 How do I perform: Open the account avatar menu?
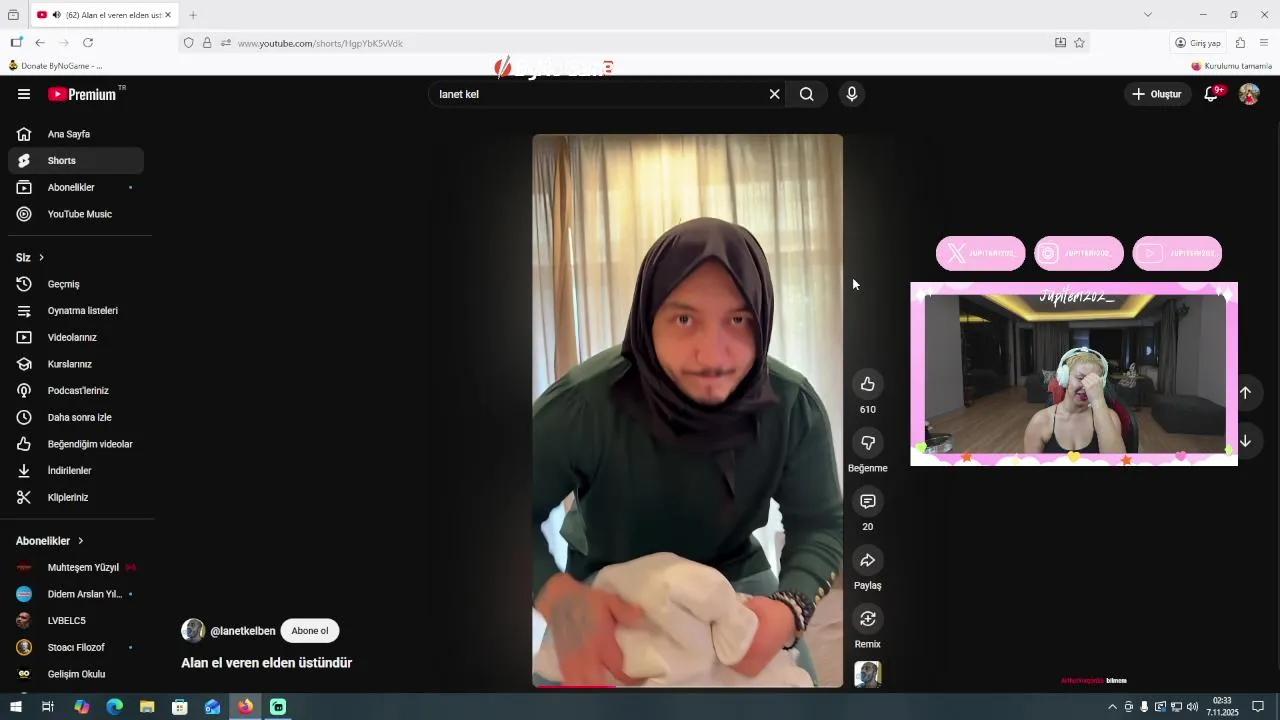[x=1249, y=94]
